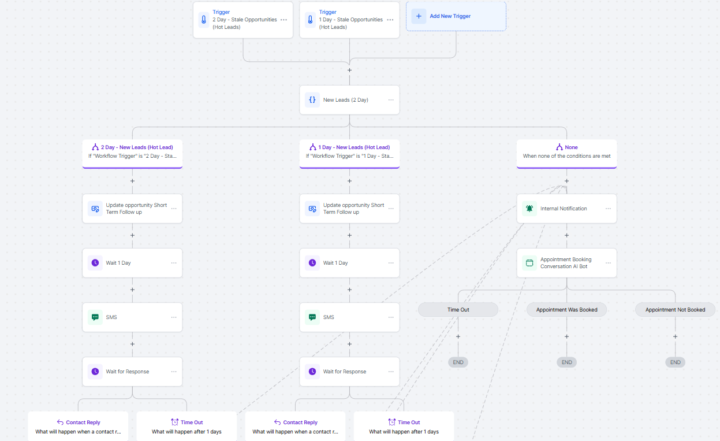Select the Appointment Was Booked branch pill
Viewport: 720px width, 441px height.
[567, 310]
